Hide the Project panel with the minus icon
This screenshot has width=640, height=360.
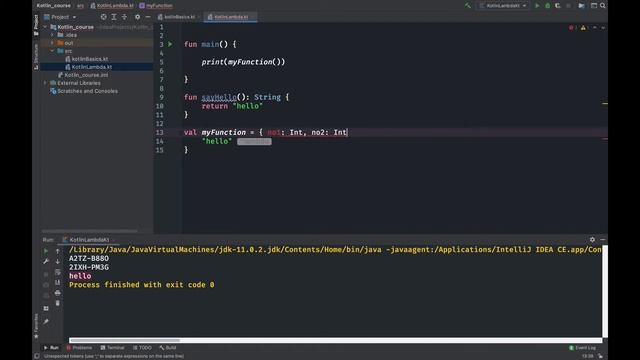point(148,17)
